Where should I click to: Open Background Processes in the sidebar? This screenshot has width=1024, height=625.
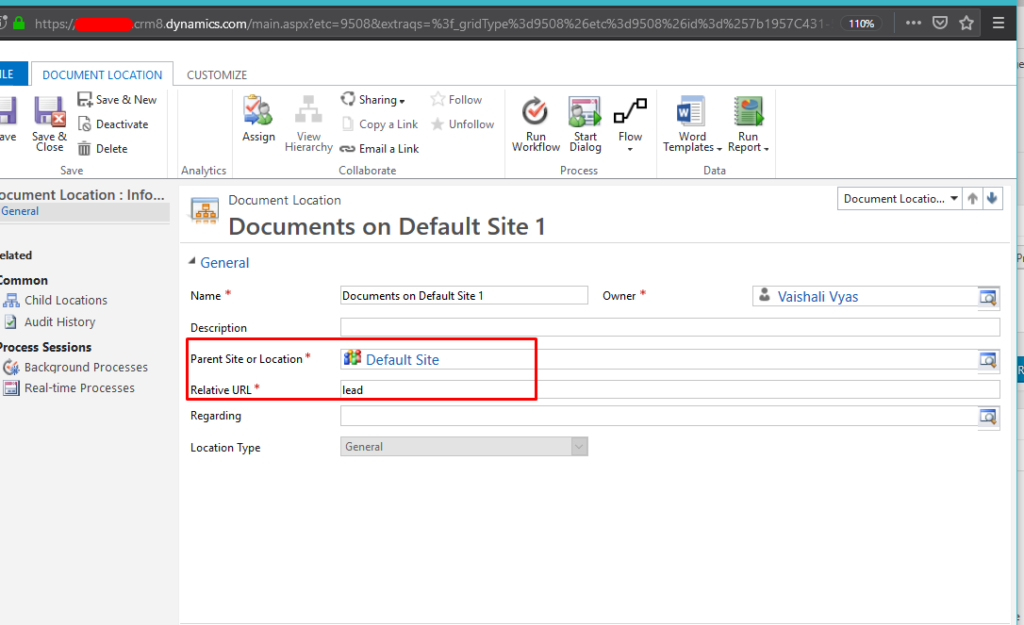(86, 367)
